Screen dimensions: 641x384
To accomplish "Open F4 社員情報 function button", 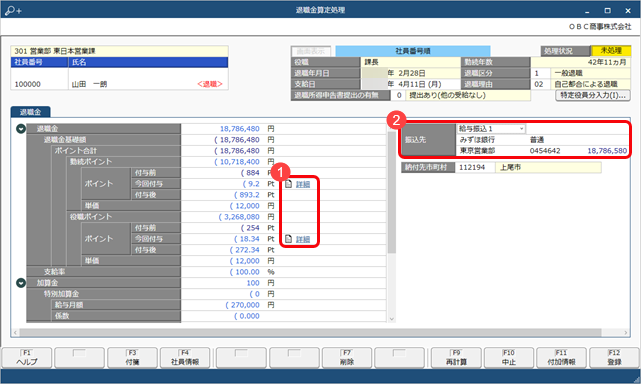I will tap(185, 358).
